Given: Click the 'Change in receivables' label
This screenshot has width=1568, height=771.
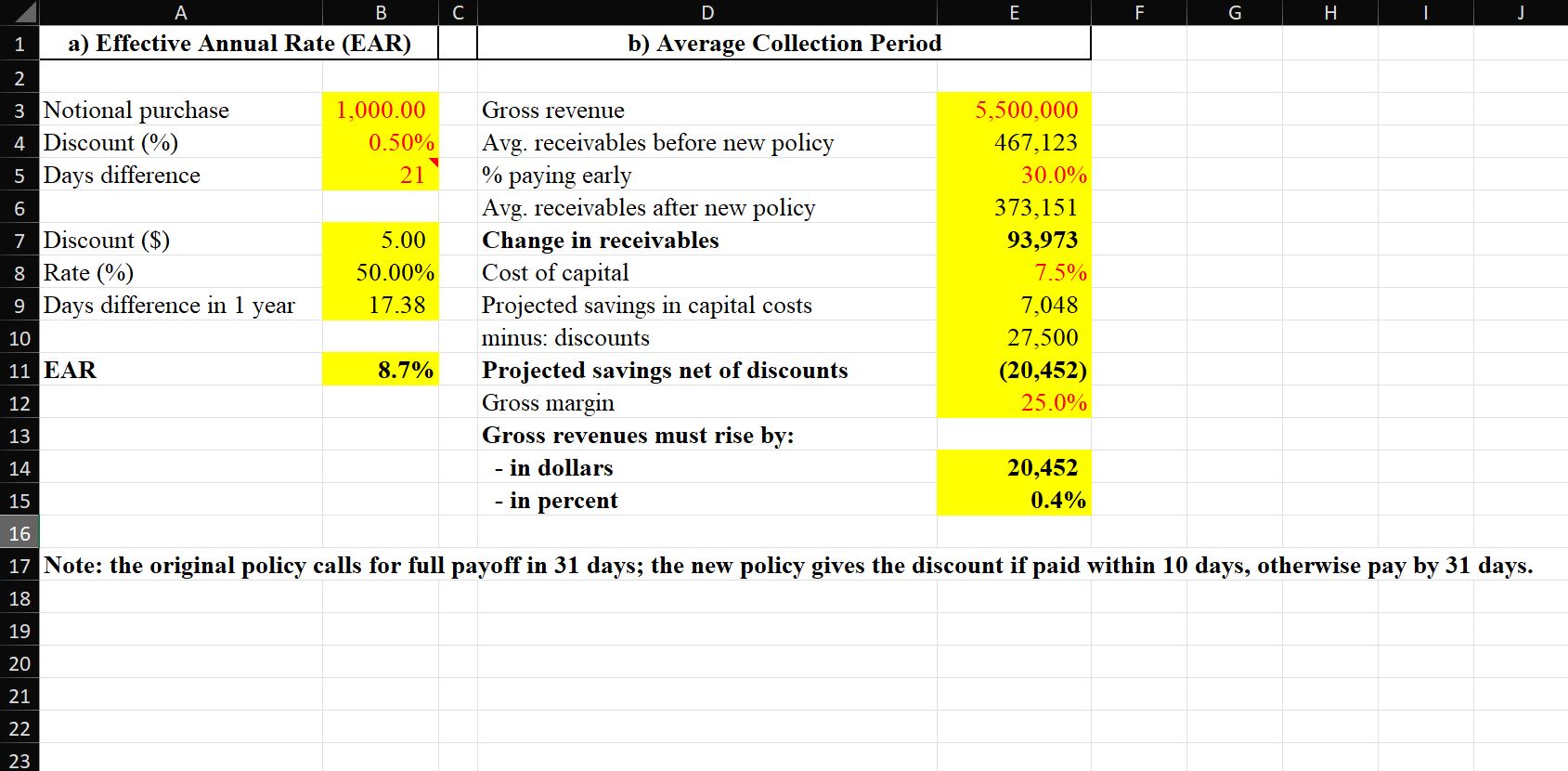Looking at the screenshot, I should [x=707, y=240].
